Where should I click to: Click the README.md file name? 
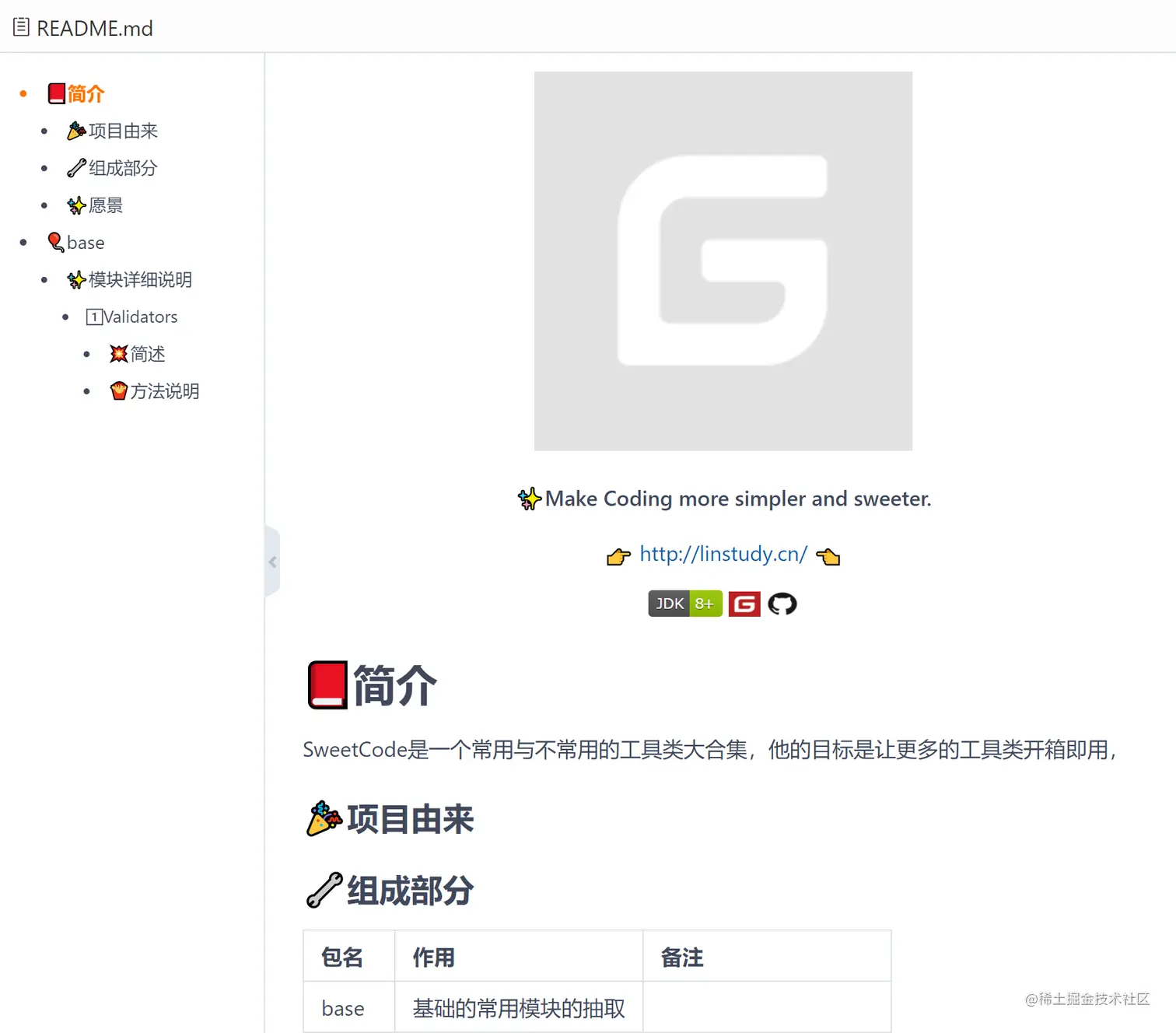[x=95, y=28]
